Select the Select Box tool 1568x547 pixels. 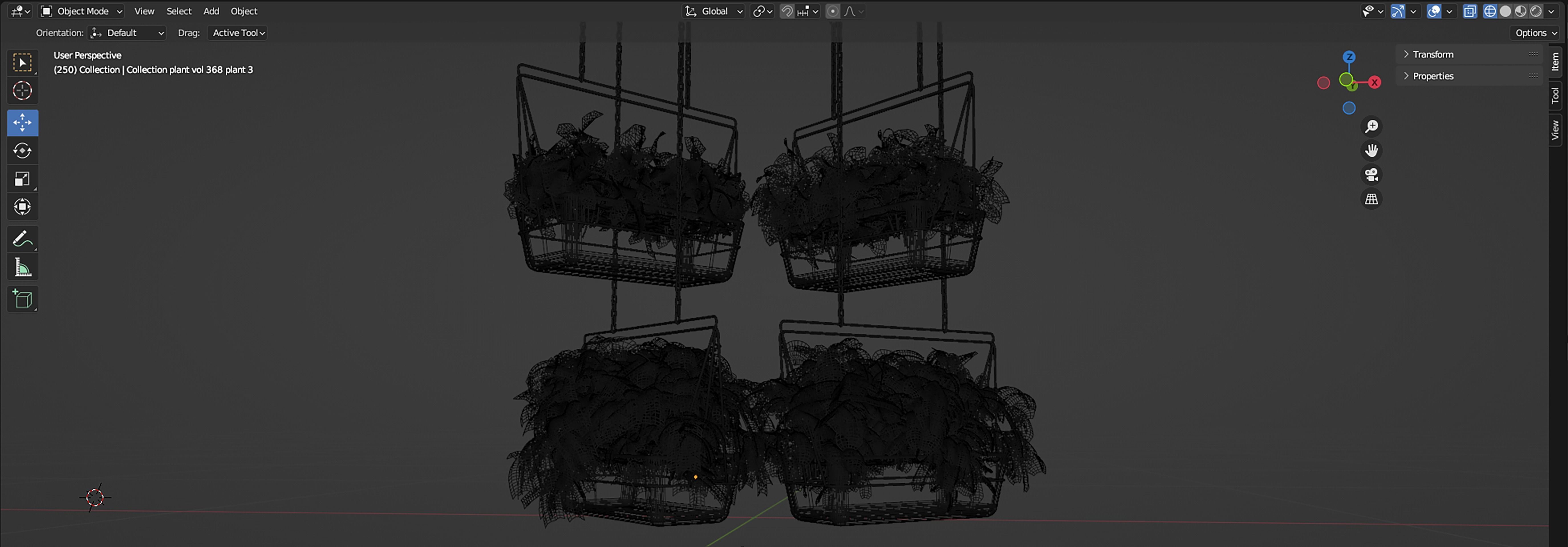point(23,63)
